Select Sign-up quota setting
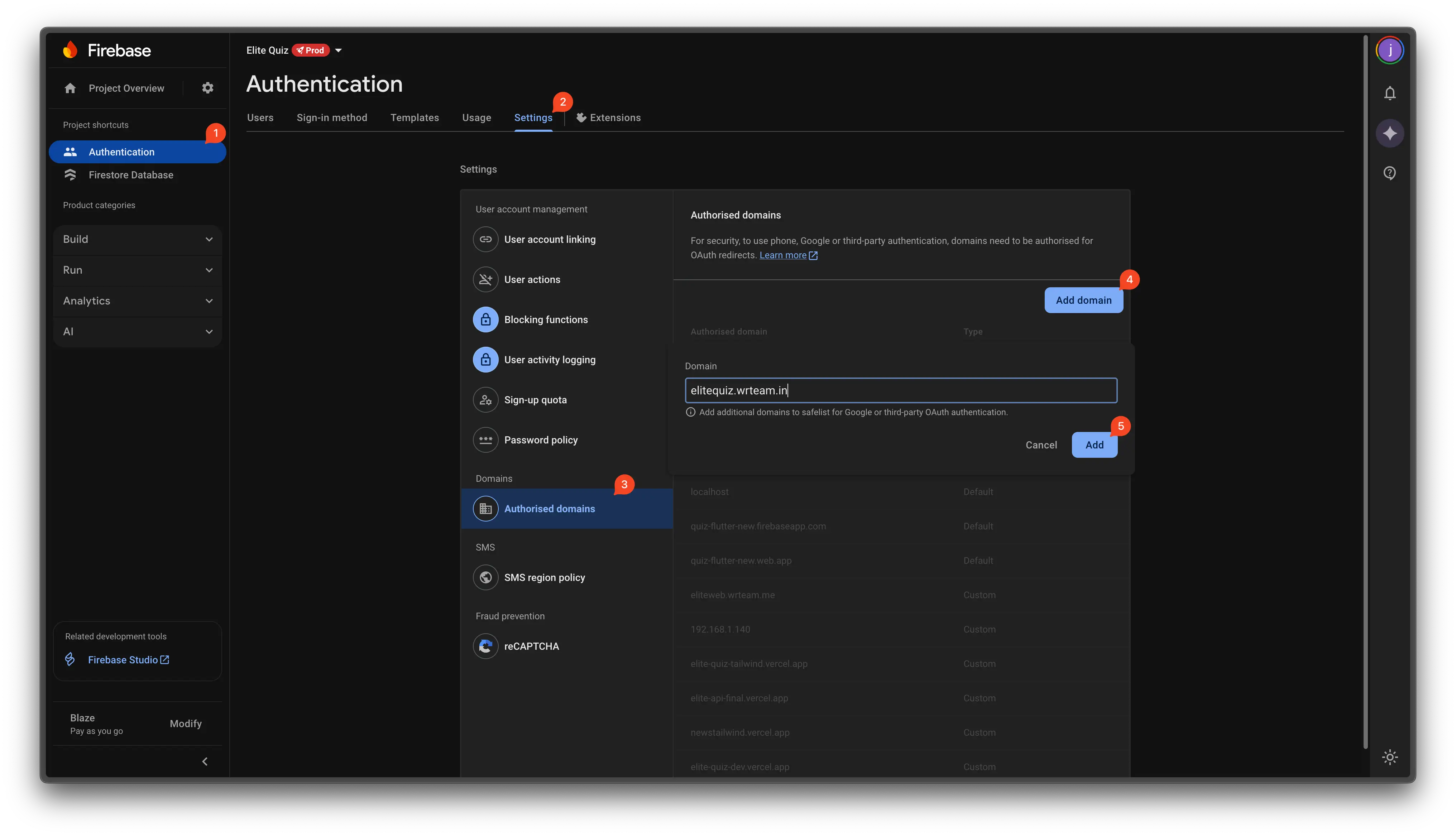Screen dimensions: 1456x836 567,400
